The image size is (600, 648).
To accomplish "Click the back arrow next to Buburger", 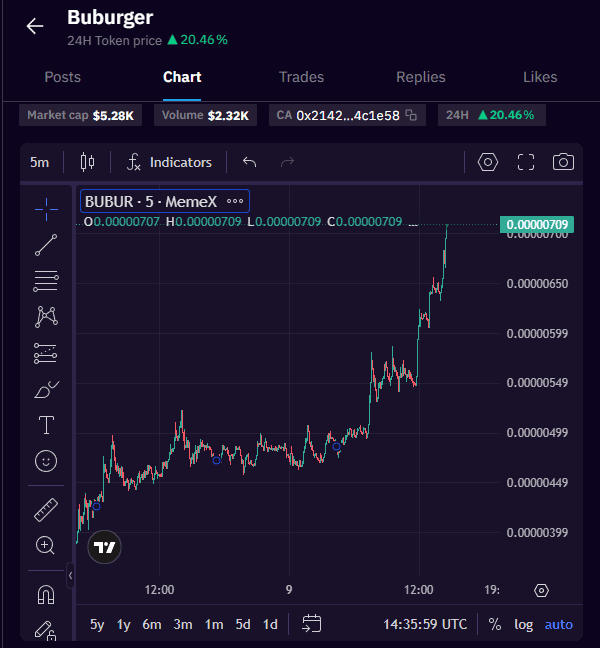I will 35,26.
